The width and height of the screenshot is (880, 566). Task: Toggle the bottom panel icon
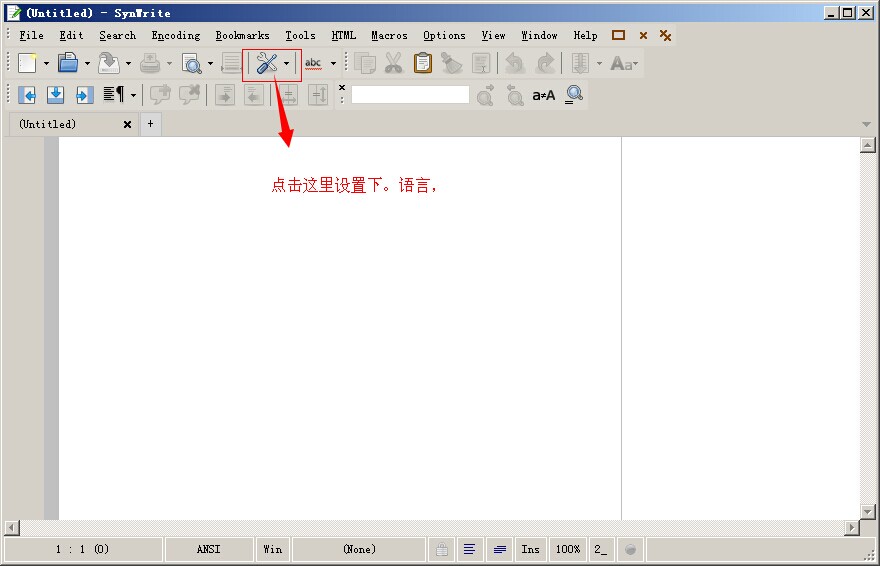(x=56, y=95)
